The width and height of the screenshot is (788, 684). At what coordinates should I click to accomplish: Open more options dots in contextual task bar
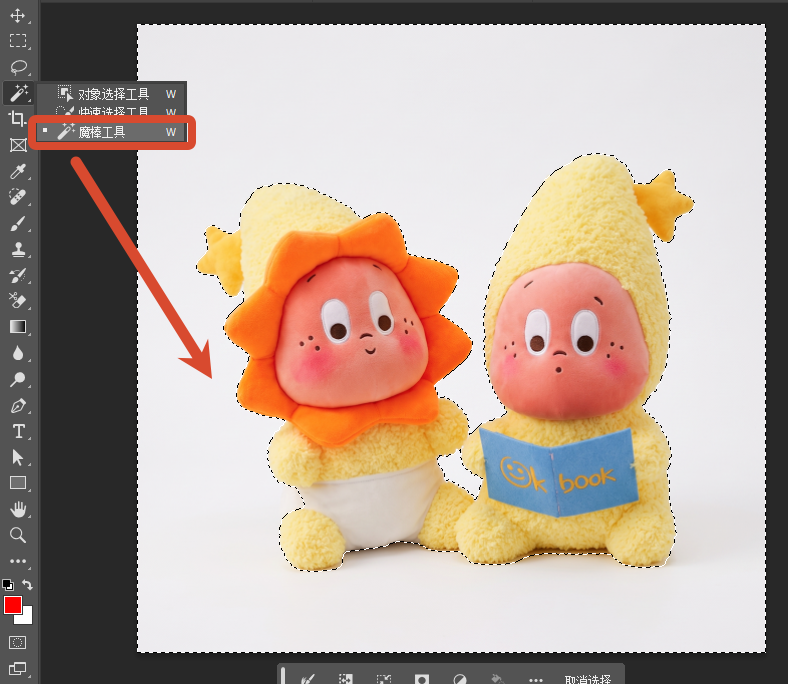[x=536, y=679]
